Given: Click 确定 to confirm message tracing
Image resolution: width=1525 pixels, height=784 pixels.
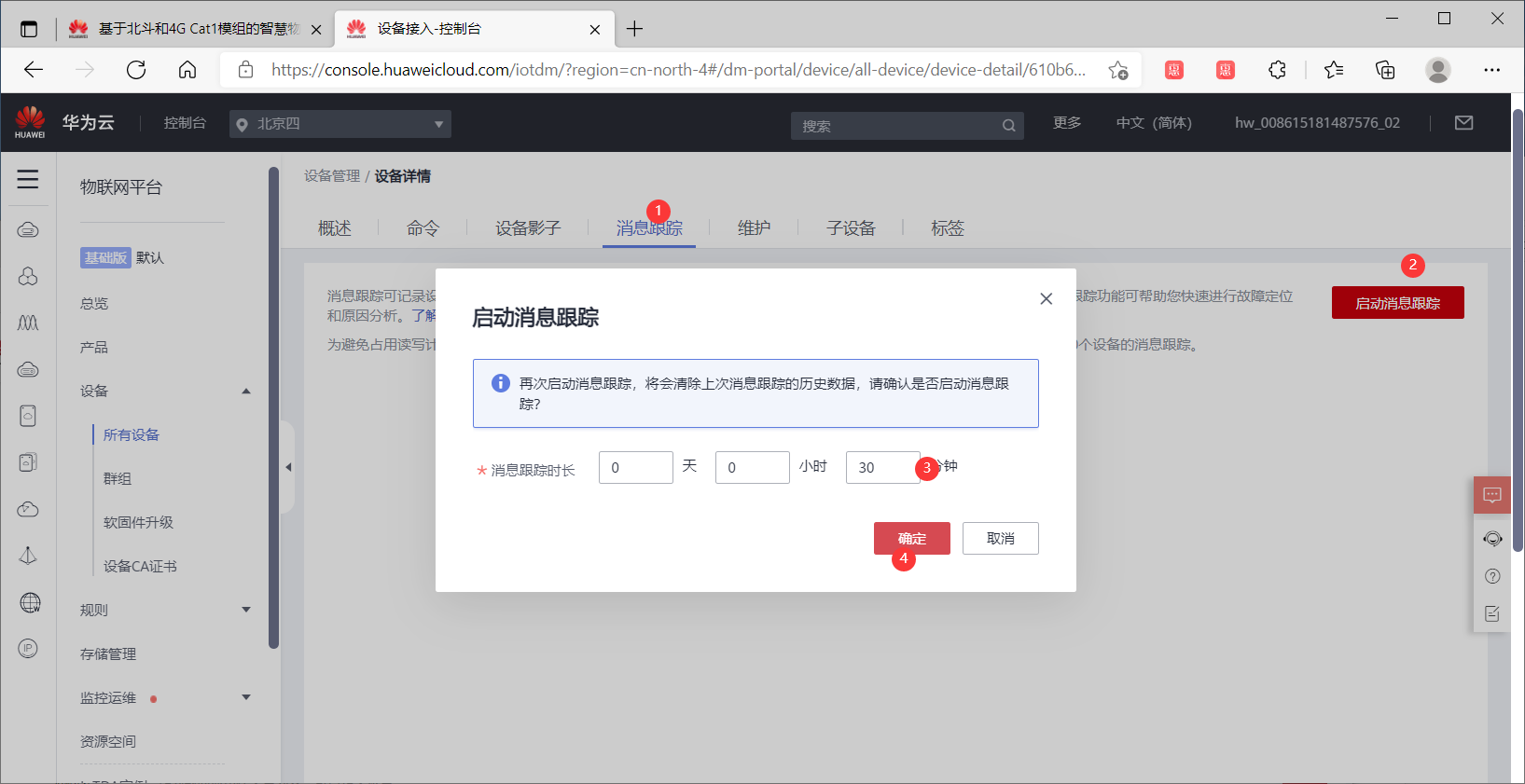Looking at the screenshot, I should 912,538.
